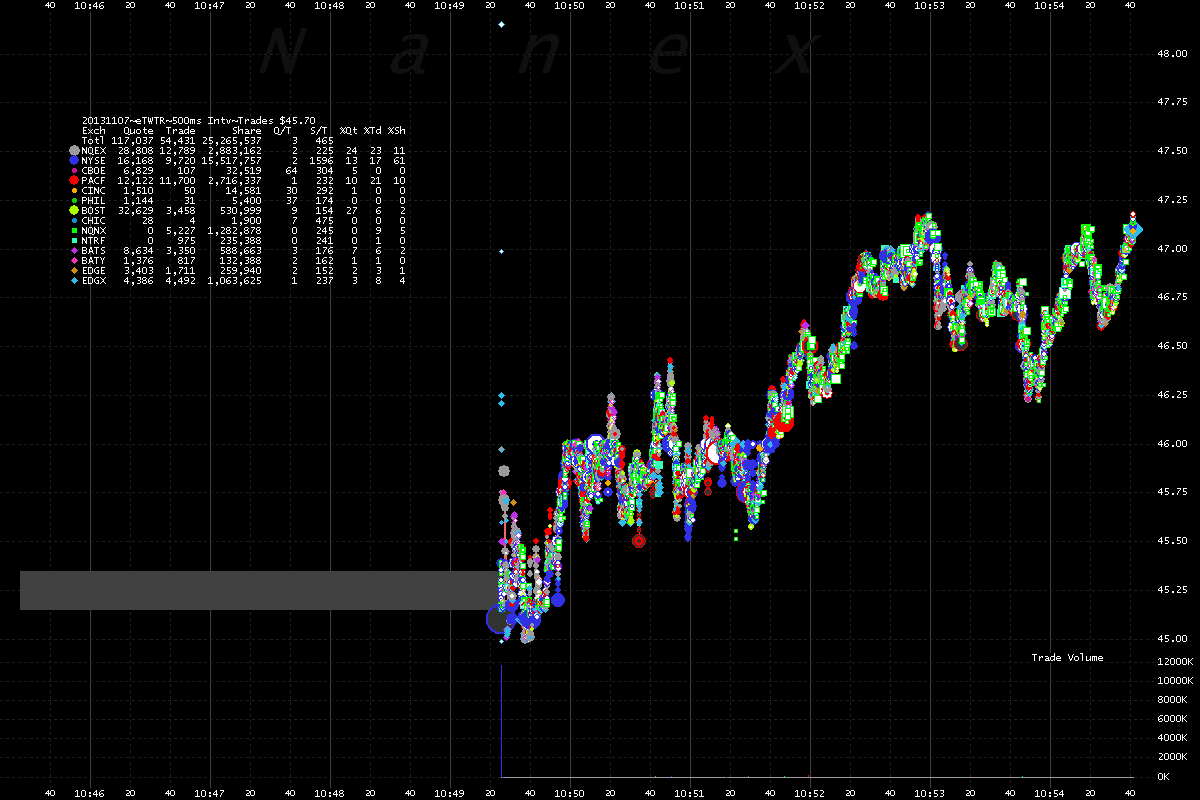The image size is (1200, 800).
Task: Click the 'Totl' row label
Action: click(94, 140)
